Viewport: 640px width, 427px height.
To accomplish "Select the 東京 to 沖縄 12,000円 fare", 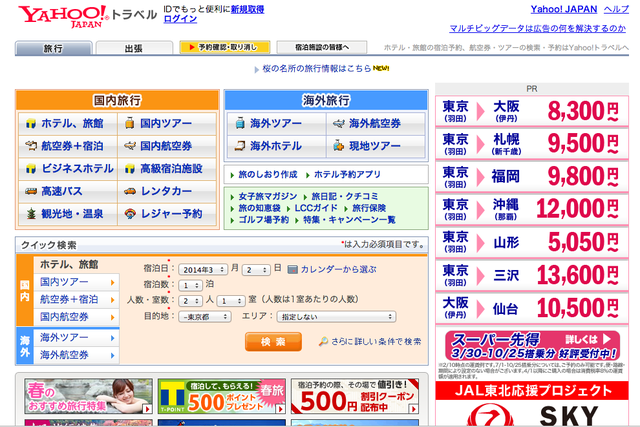I will tap(532, 209).
